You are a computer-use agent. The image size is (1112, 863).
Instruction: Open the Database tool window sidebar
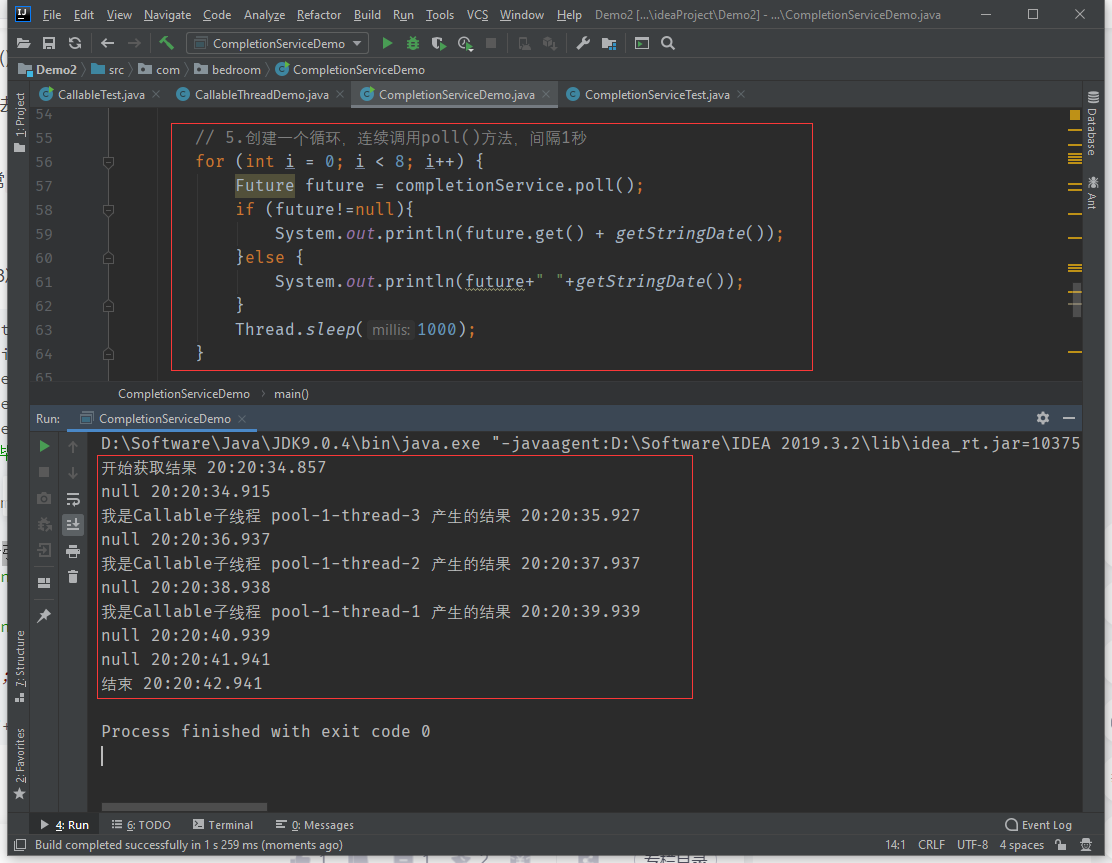point(1092,123)
